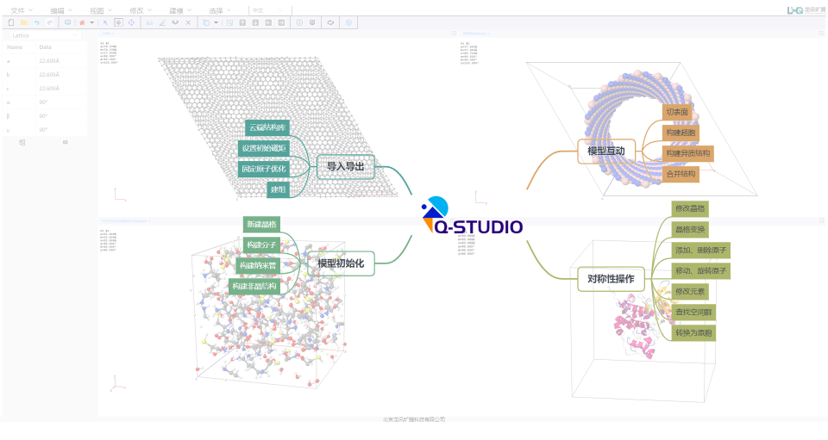Click the red home view icon
The height and width of the screenshot is (440, 828).
tap(82, 22)
